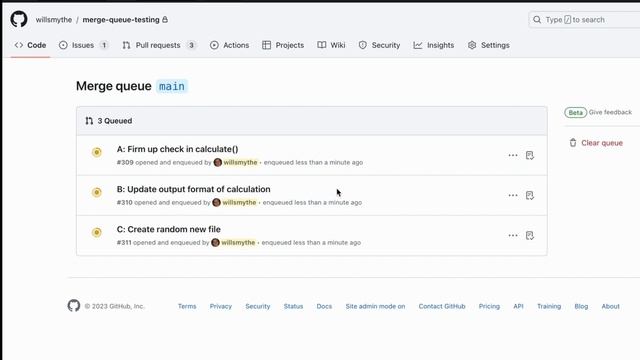Open the Pricing footer link
640x360 pixels.
[489, 306]
